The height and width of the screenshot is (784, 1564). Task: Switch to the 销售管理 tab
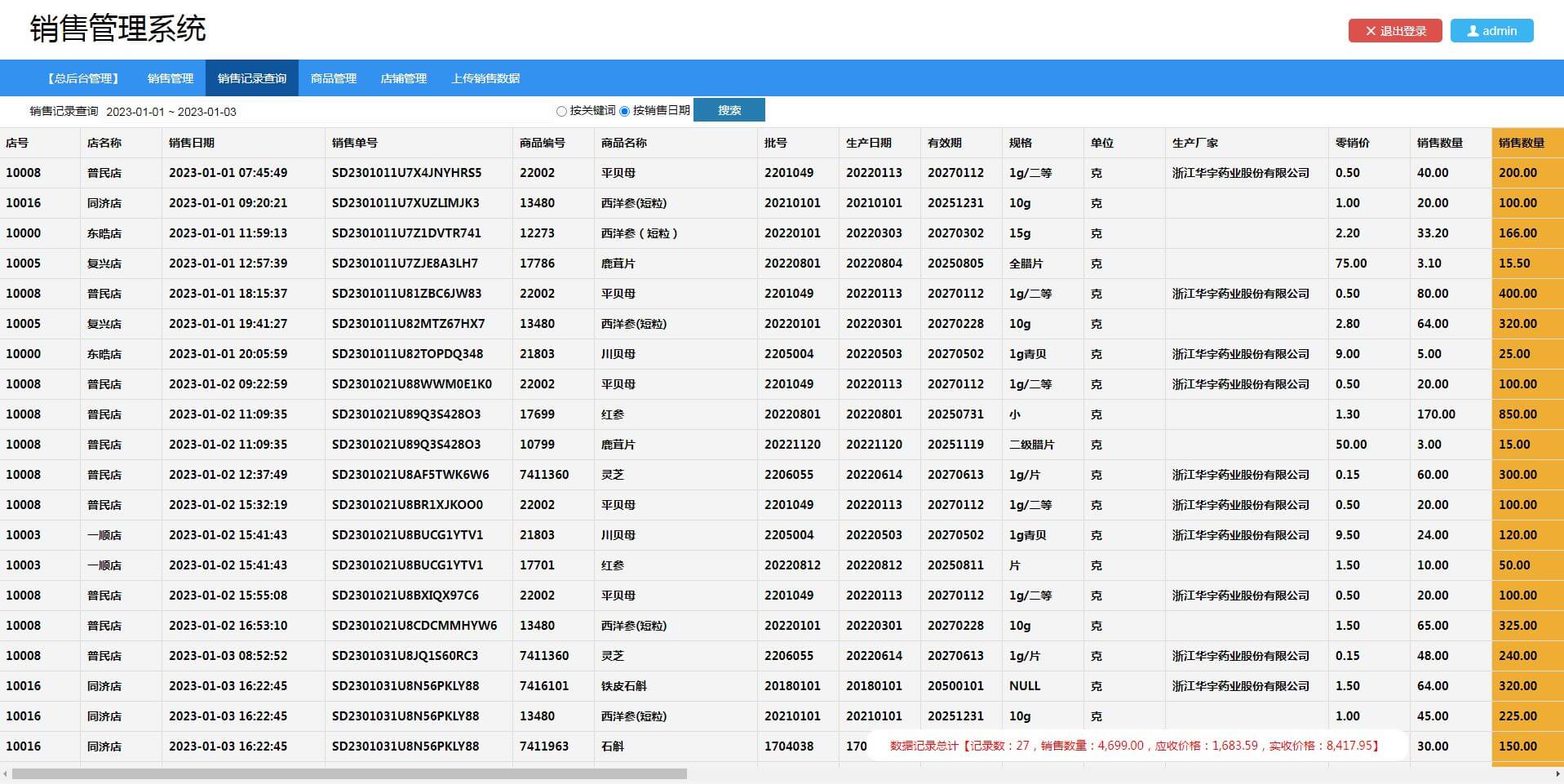click(171, 78)
